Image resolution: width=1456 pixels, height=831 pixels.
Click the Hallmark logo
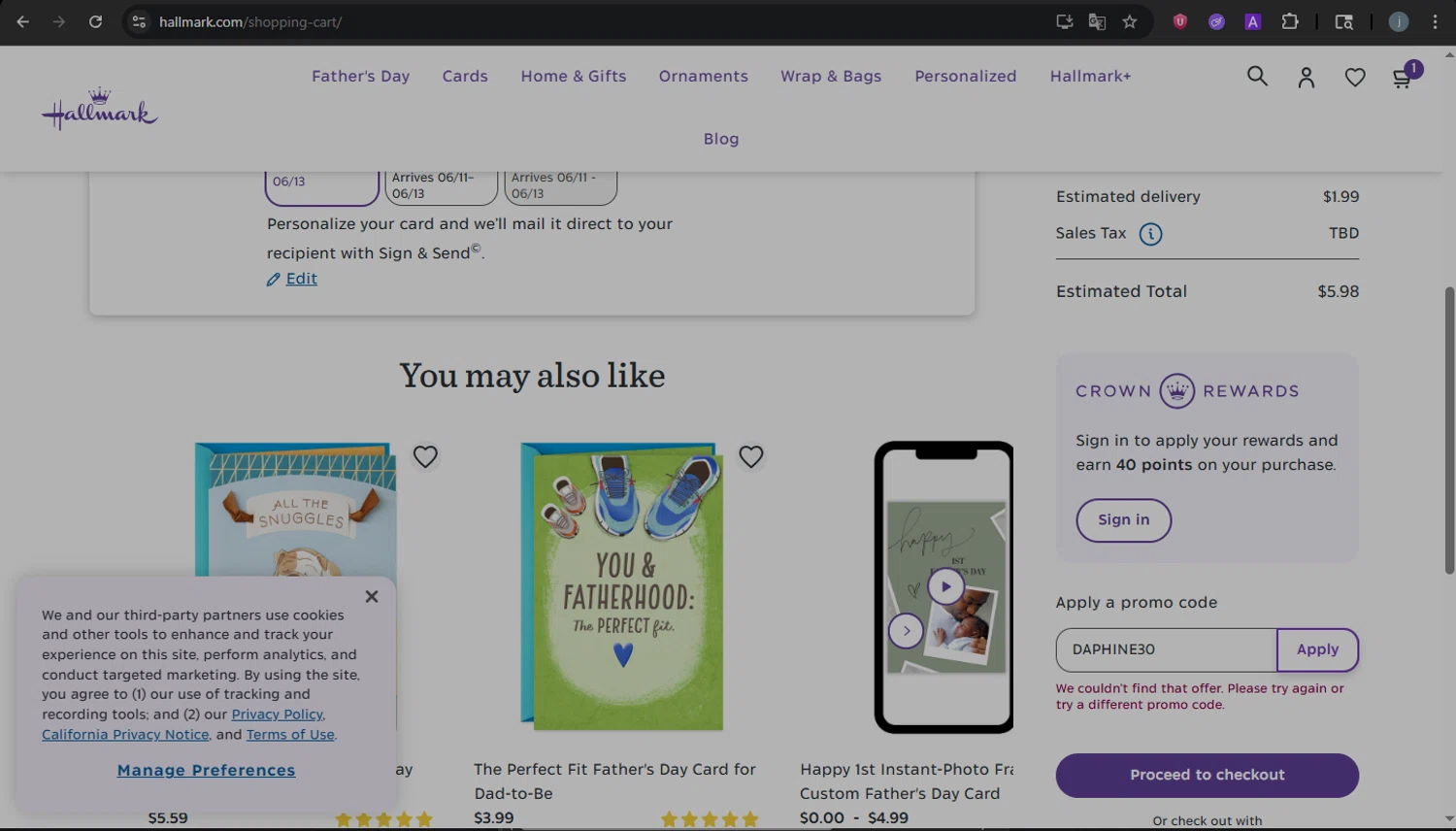pyautogui.click(x=99, y=109)
